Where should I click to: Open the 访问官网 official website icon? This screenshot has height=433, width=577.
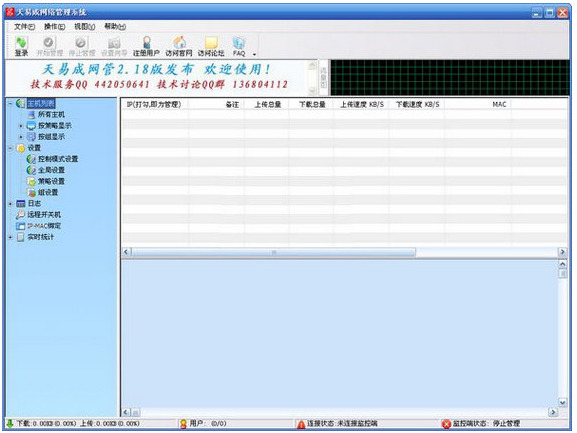click(x=179, y=46)
